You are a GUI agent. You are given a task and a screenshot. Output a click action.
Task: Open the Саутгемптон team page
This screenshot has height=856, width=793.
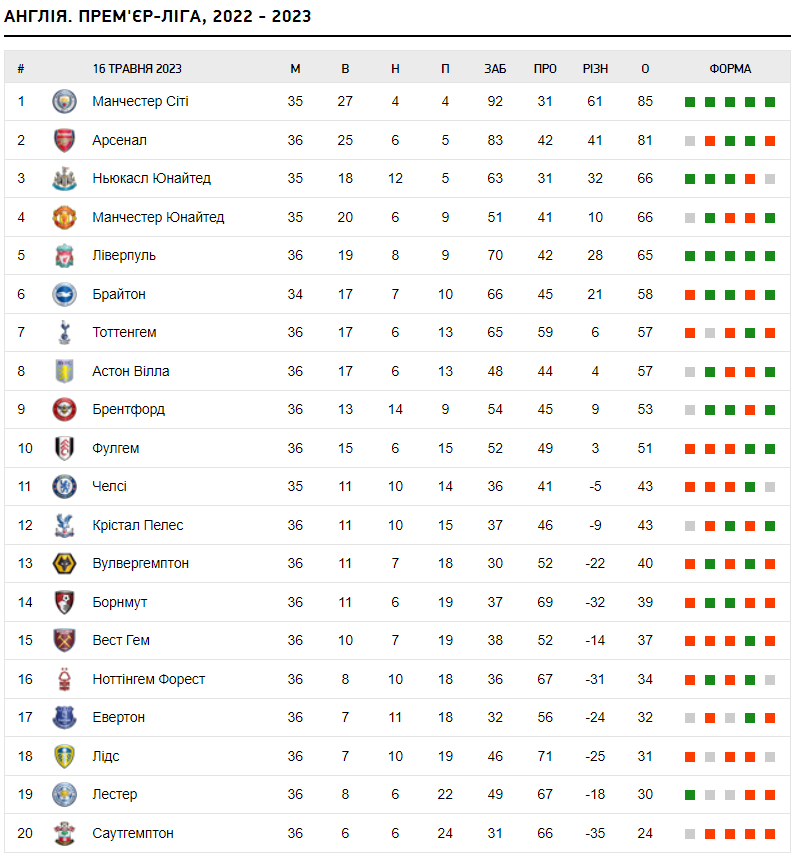coord(133,833)
